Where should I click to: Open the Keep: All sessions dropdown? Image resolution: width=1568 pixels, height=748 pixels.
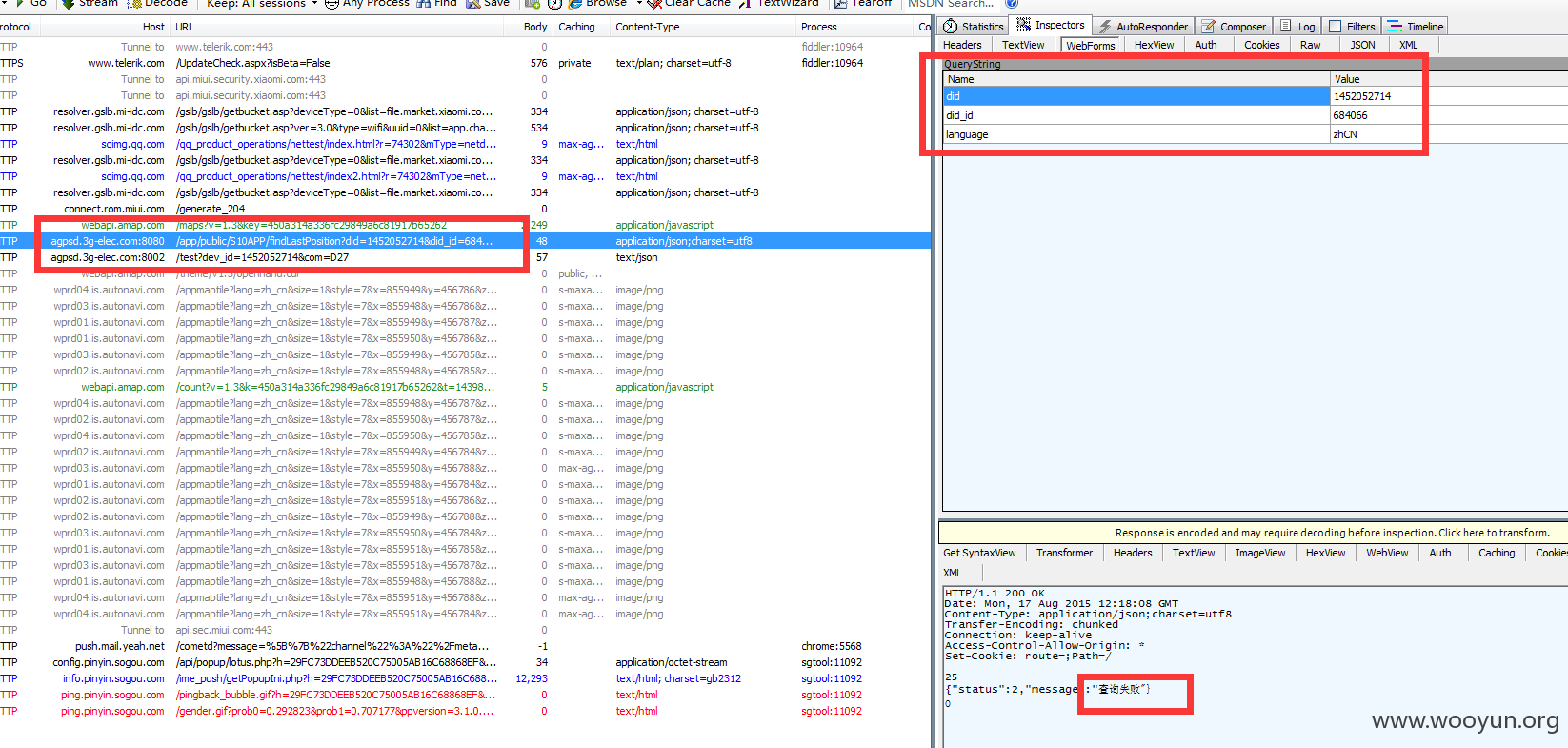[x=262, y=4]
